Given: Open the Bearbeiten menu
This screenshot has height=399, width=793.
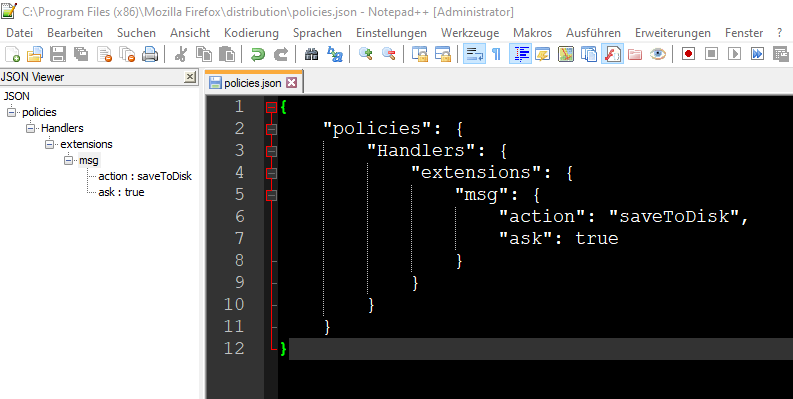Looking at the screenshot, I should [75, 33].
